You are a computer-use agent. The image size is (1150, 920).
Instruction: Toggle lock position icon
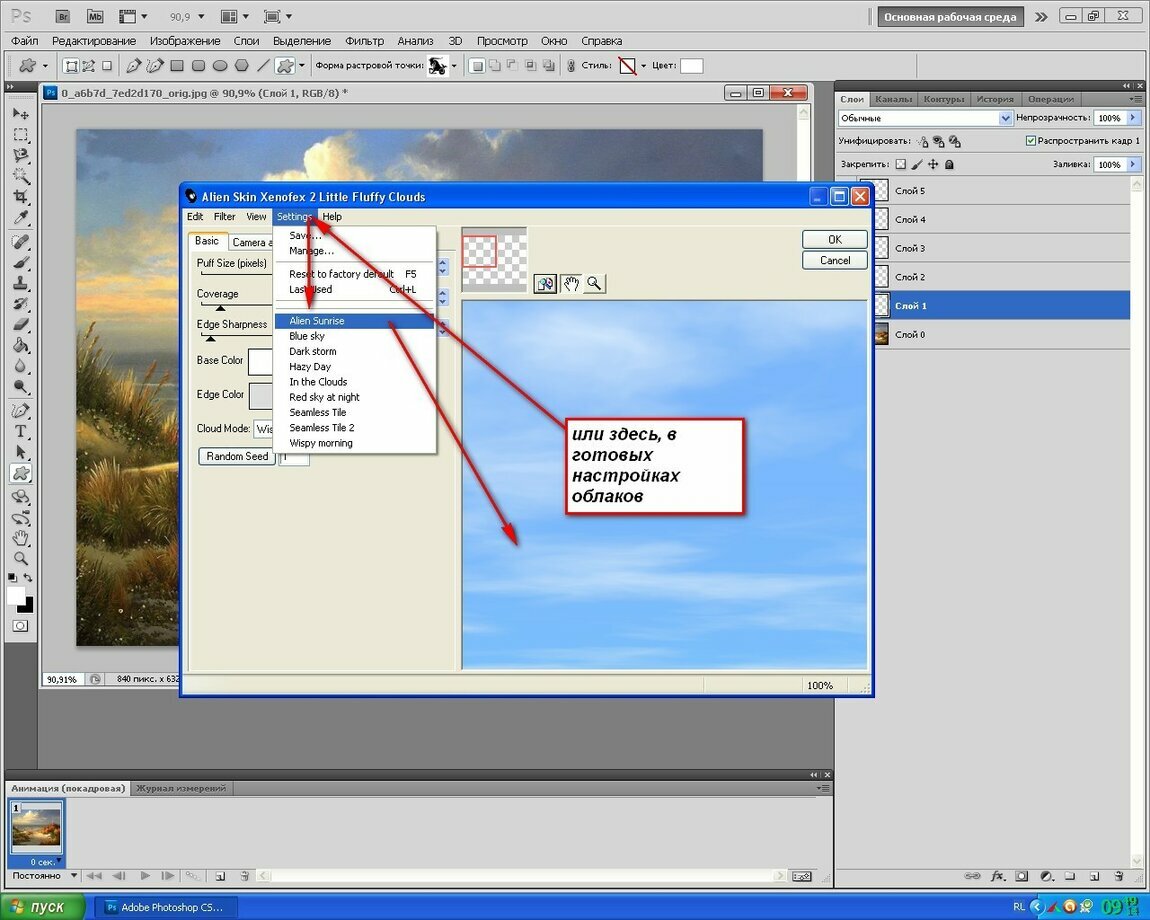coord(933,164)
